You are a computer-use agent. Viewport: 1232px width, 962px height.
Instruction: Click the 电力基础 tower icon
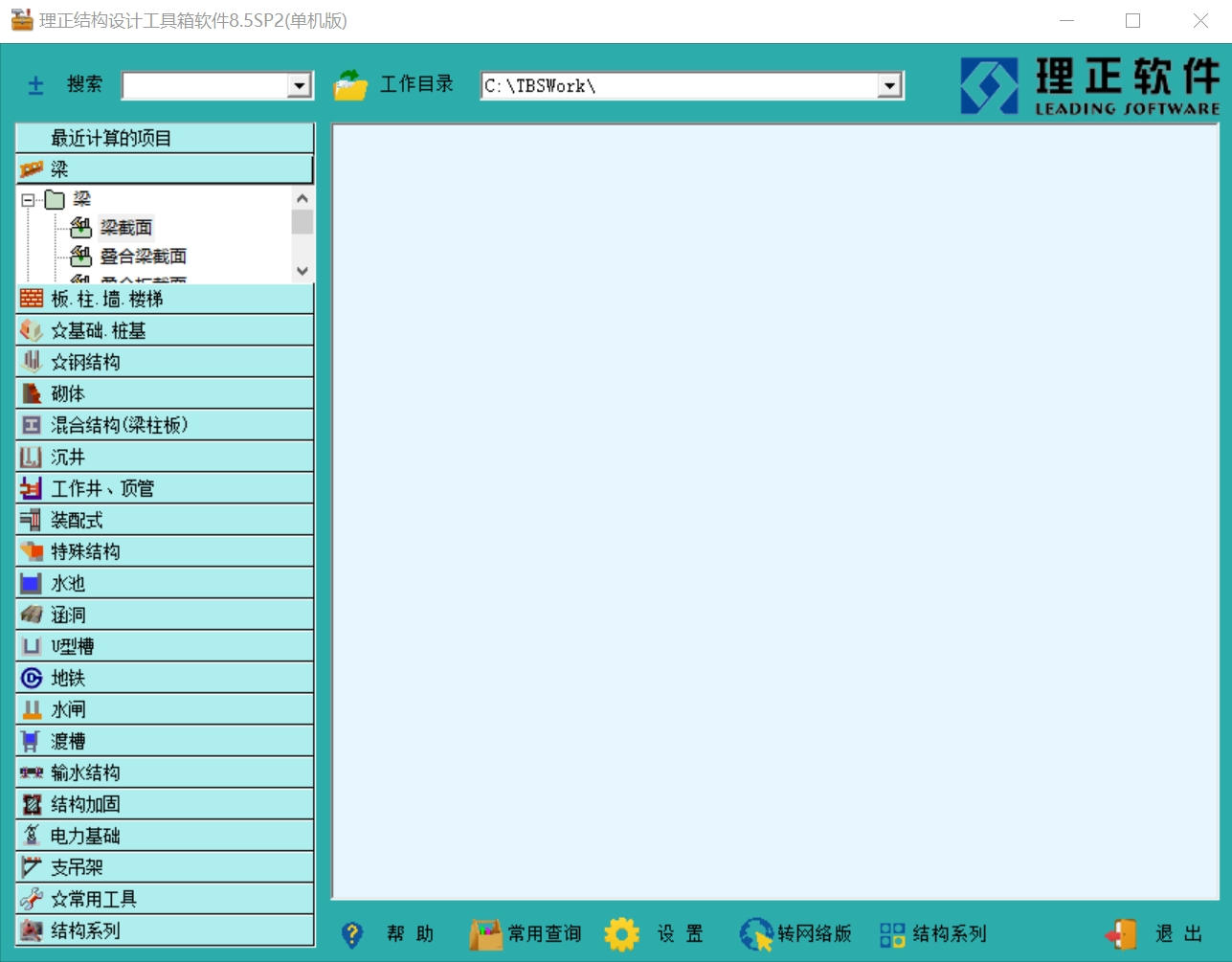click(32, 836)
